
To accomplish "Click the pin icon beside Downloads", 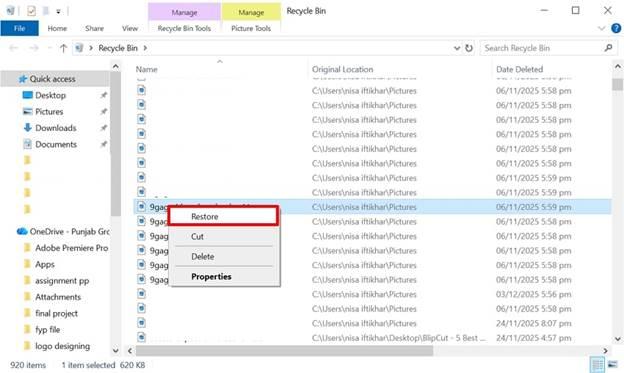I will pos(103,128).
